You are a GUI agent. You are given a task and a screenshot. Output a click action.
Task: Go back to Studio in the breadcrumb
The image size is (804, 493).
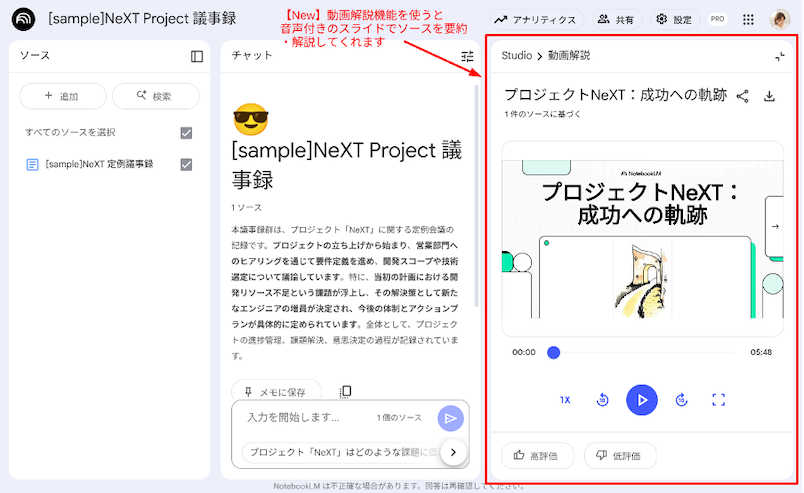516,55
